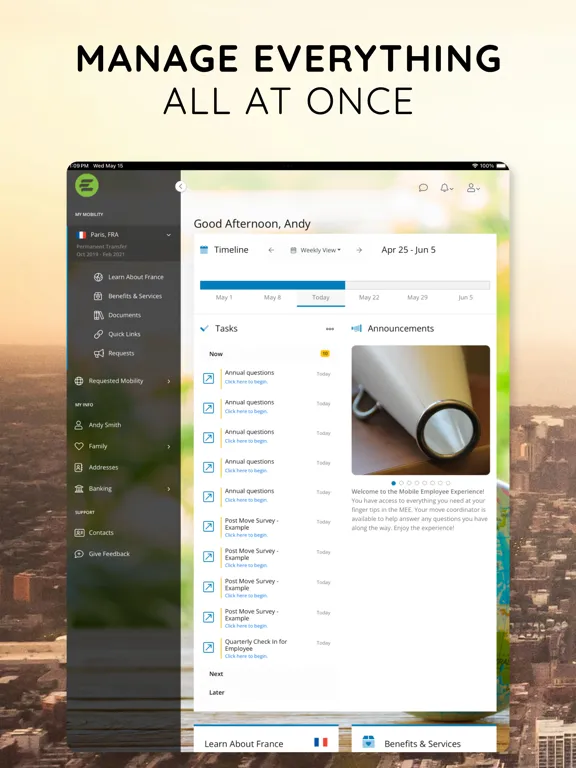The image size is (576, 768).
Task: Open the Learn About France card
Action: [x=266, y=738]
